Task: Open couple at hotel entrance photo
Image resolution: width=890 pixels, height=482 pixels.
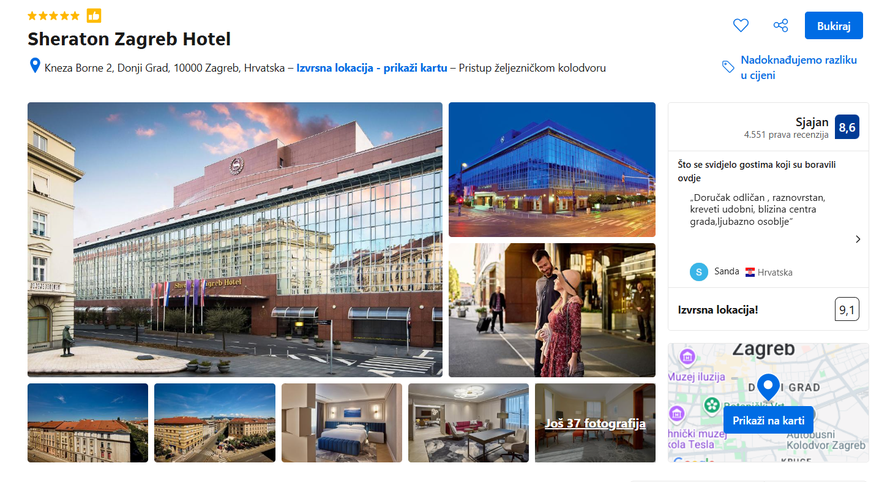Action: tap(552, 310)
